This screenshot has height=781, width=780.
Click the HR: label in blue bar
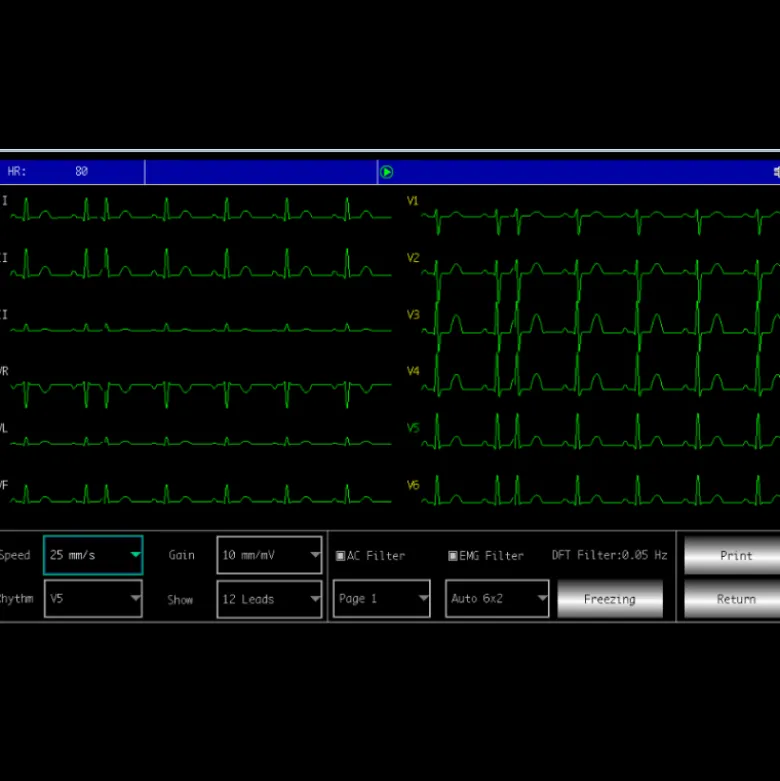pyautogui.click(x=17, y=171)
